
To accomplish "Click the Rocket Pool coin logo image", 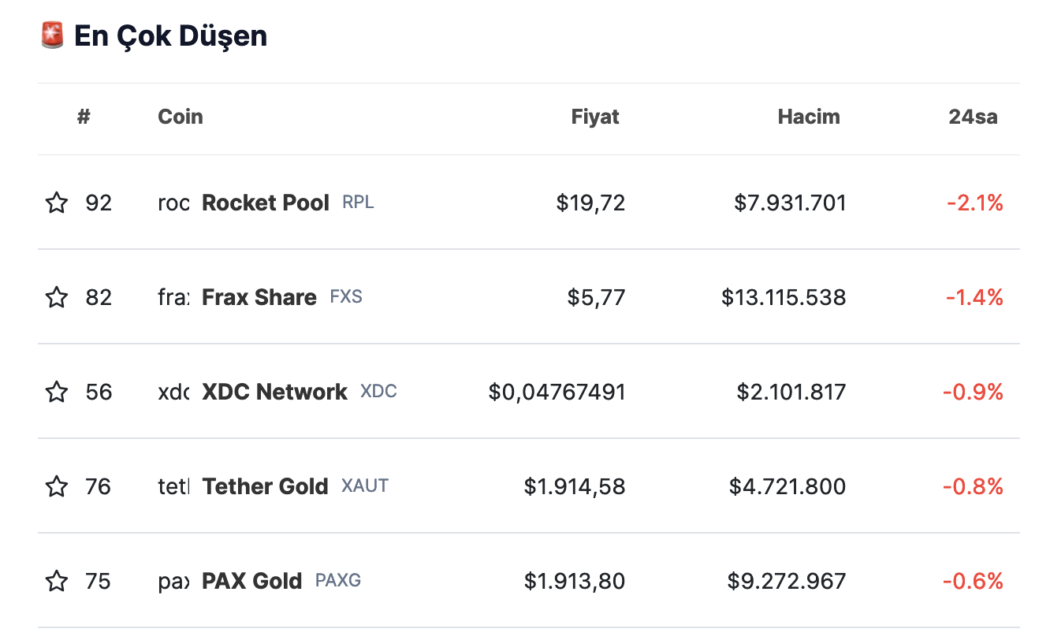I will tap(173, 203).
